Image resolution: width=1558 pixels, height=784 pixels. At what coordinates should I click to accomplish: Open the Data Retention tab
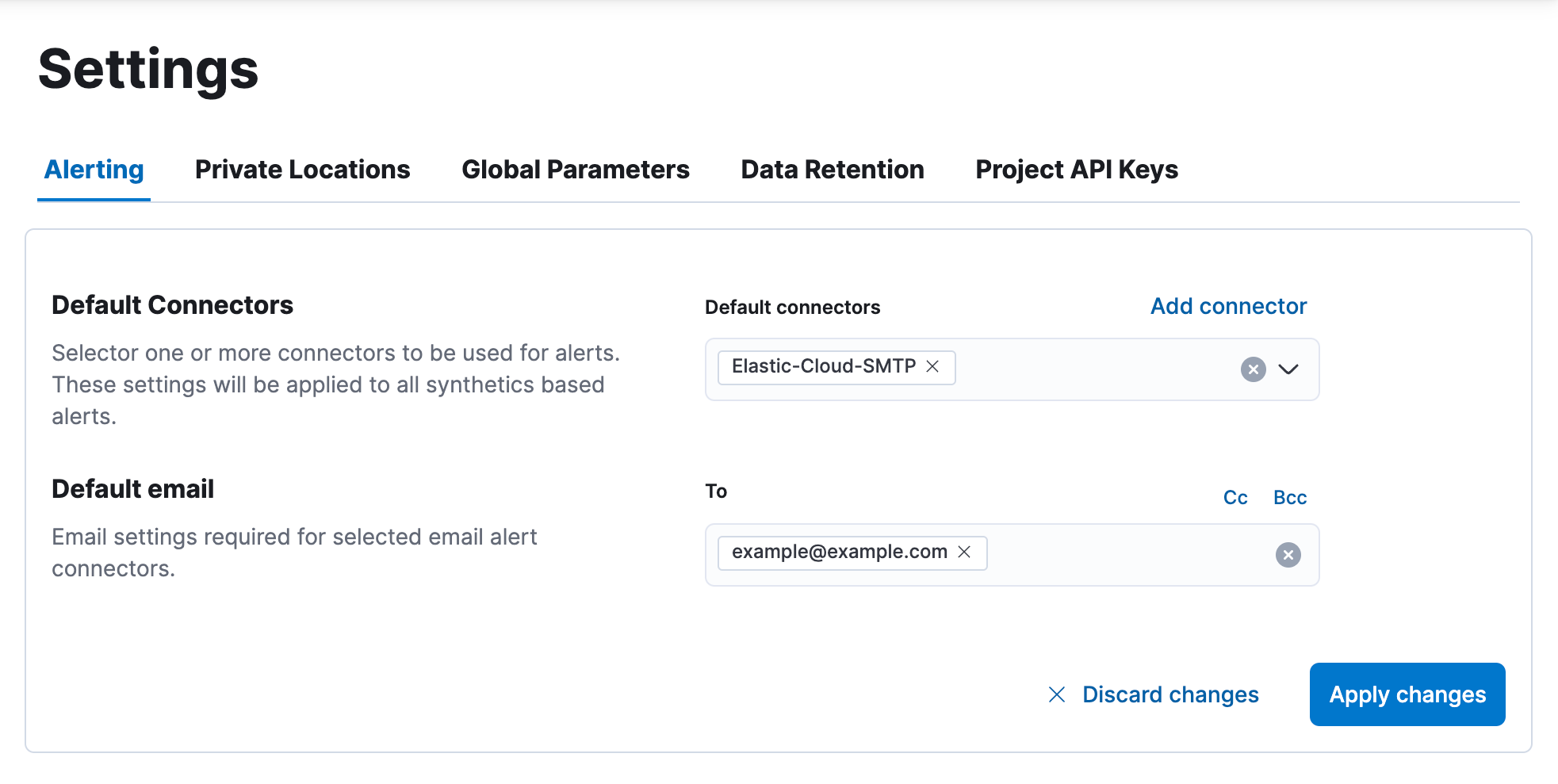click(832, 169)
